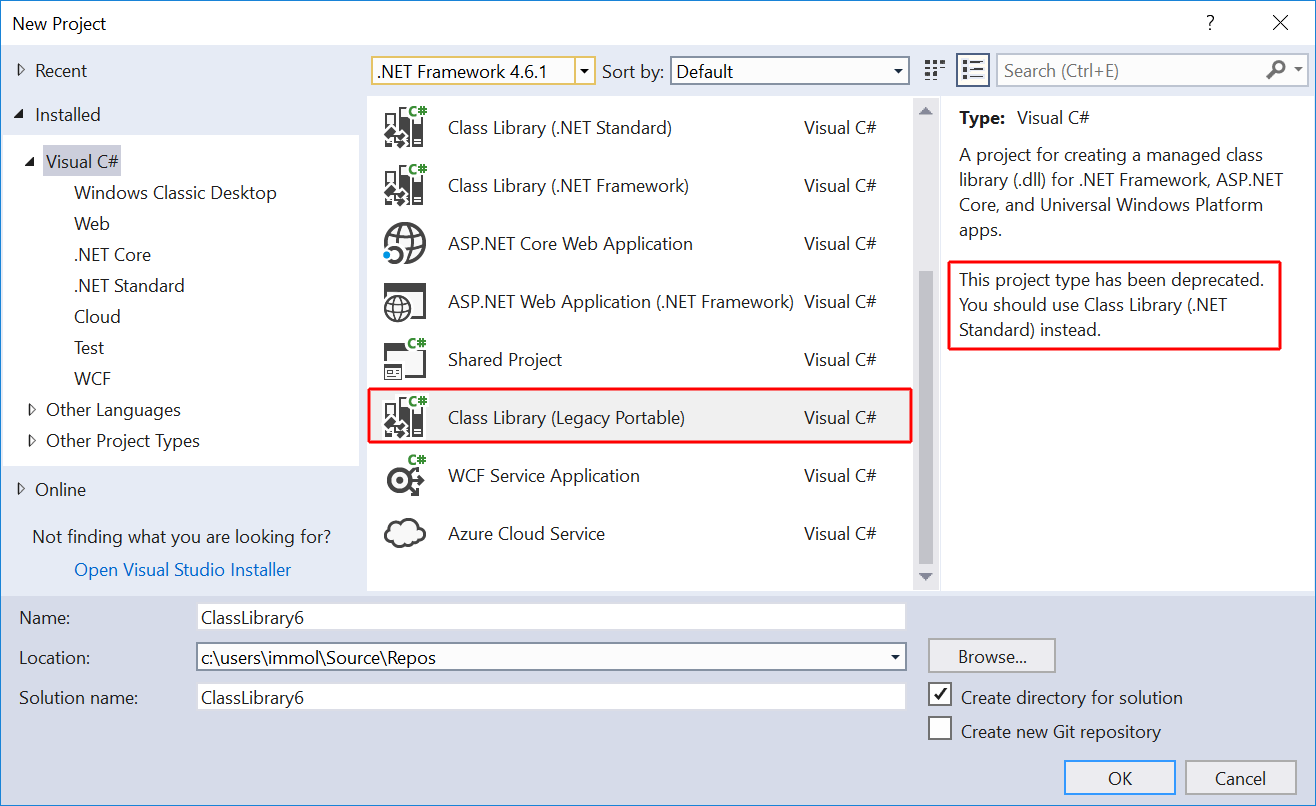Click the Class Library (.NET Framework) template icon

tap(405, 185)
